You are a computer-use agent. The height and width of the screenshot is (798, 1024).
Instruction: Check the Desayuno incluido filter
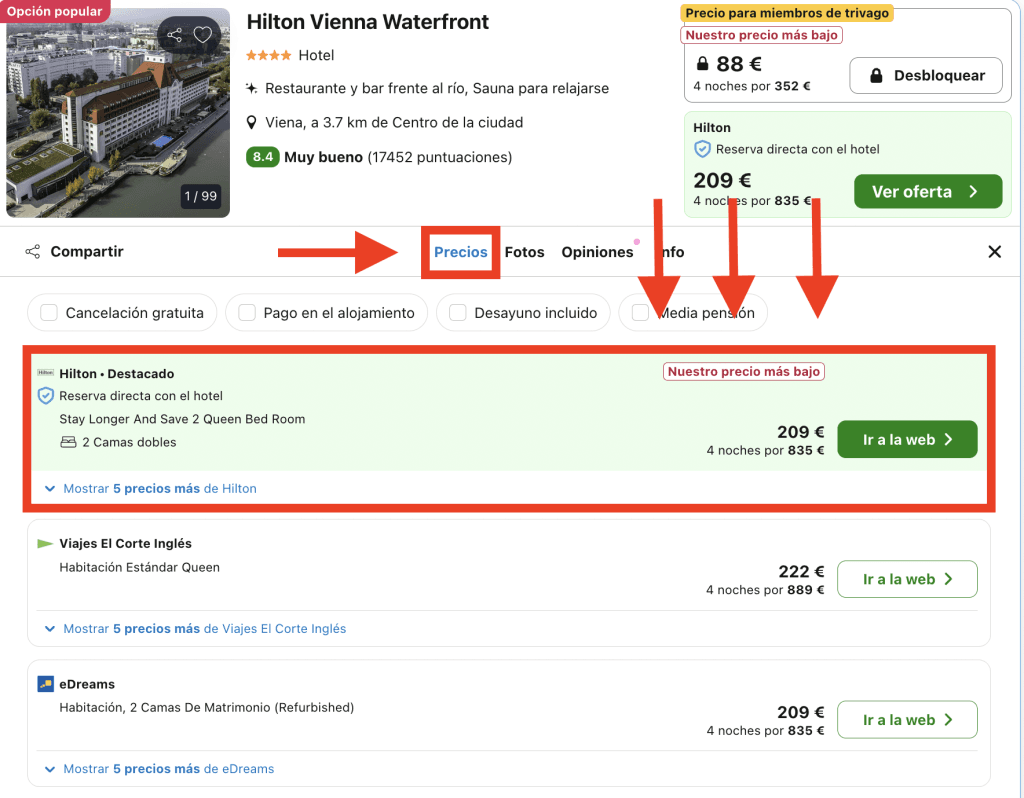tap(458, 313)
